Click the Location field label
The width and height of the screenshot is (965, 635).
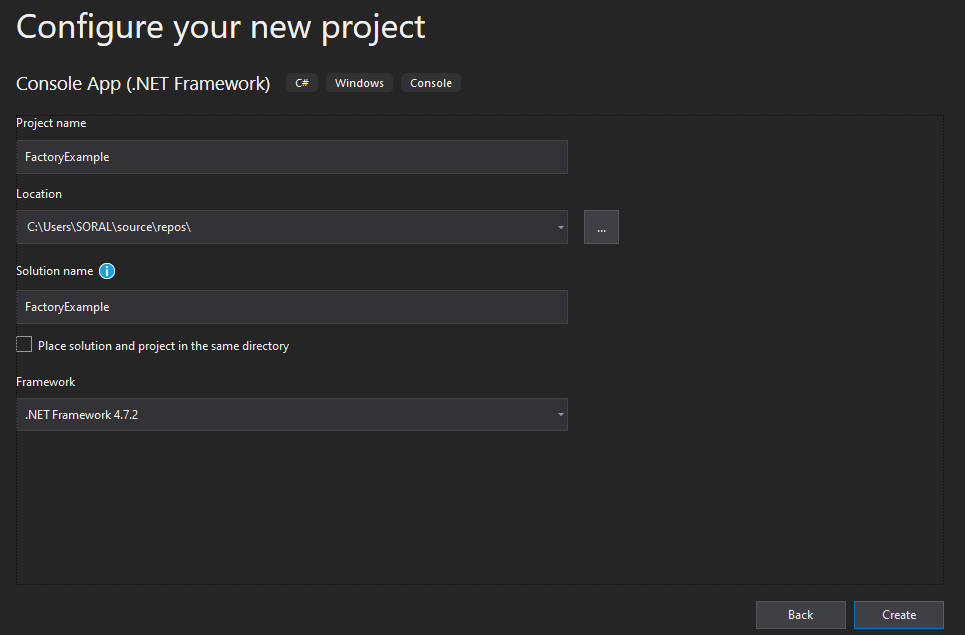click(39, 194)
